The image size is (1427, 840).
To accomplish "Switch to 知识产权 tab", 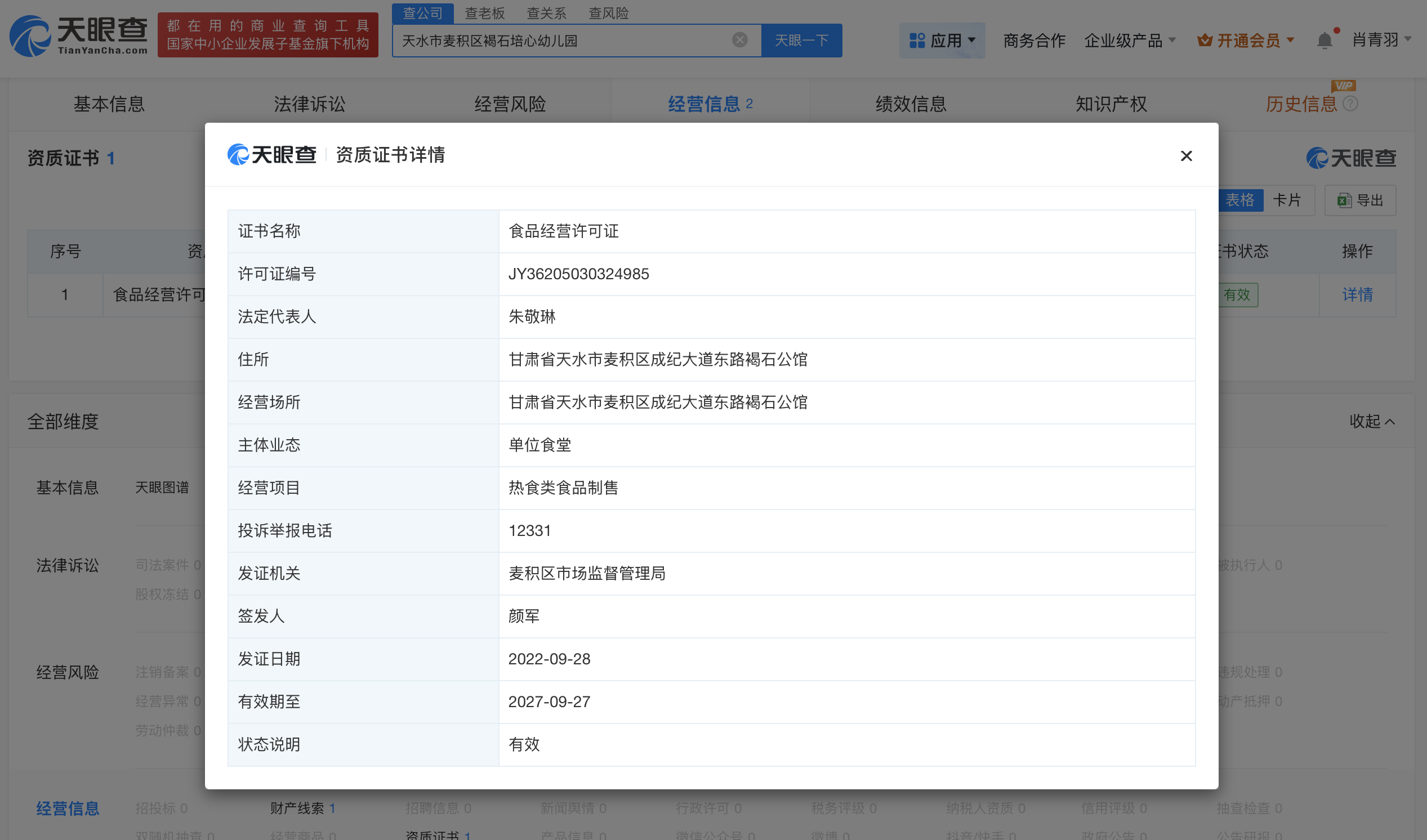I will (1111, 104).
